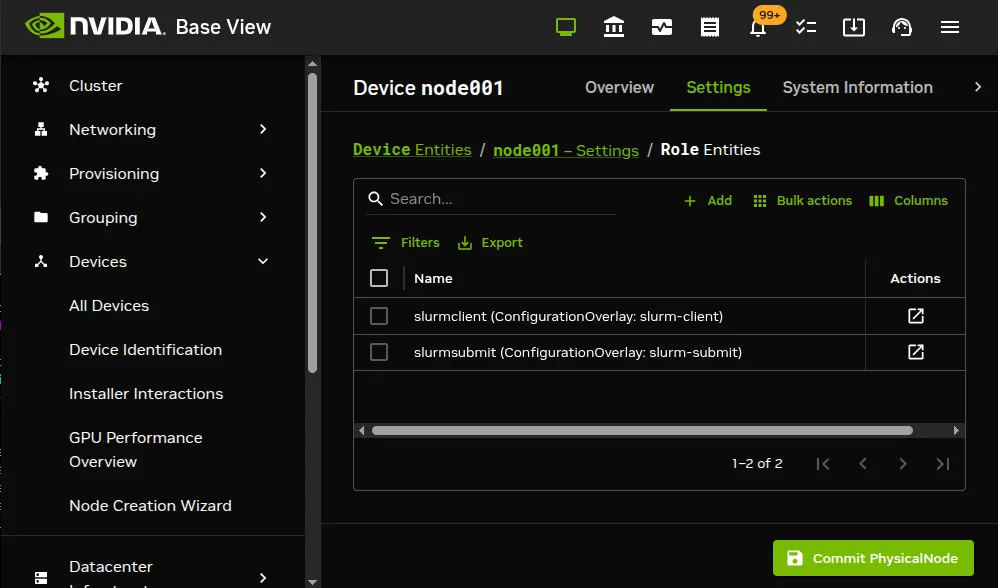Open the monitor view icon in header
998x588 pixels.
tap(566, 27)
